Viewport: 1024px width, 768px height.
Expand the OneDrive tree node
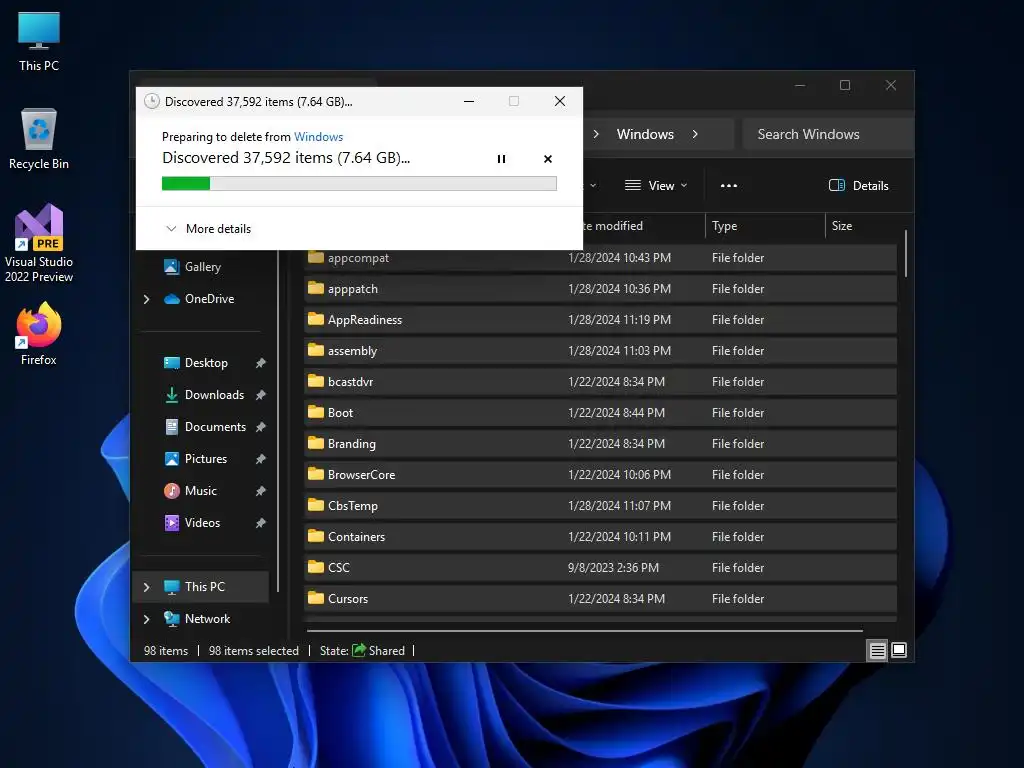[146, 298]
